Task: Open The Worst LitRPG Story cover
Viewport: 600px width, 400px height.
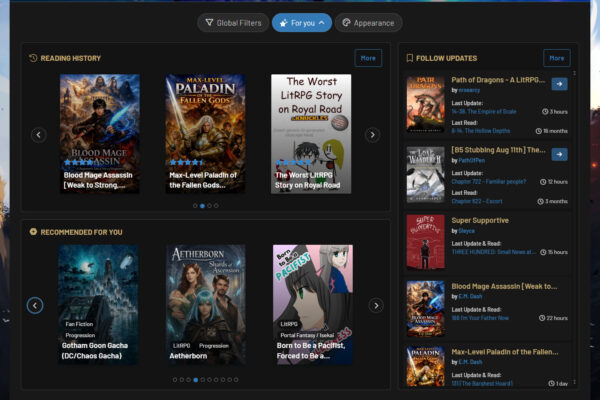Action: pos(311,134)
